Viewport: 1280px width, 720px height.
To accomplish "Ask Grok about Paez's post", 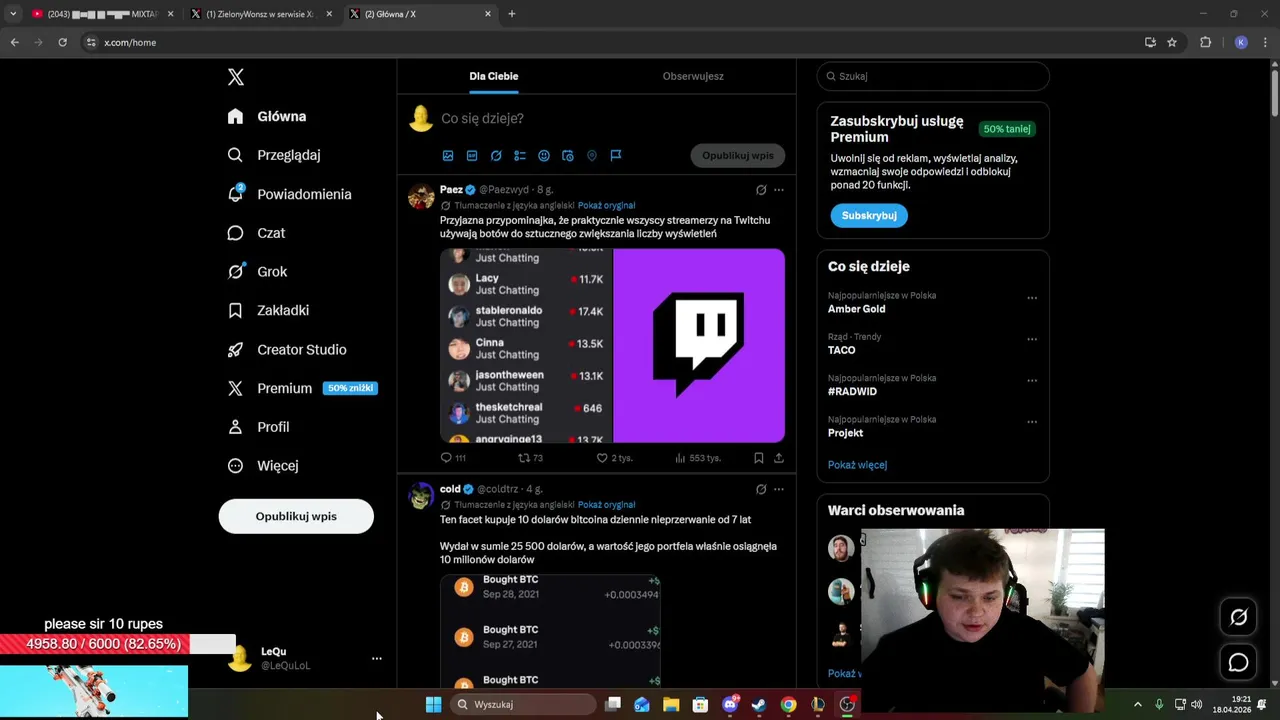I will (761, 190).
